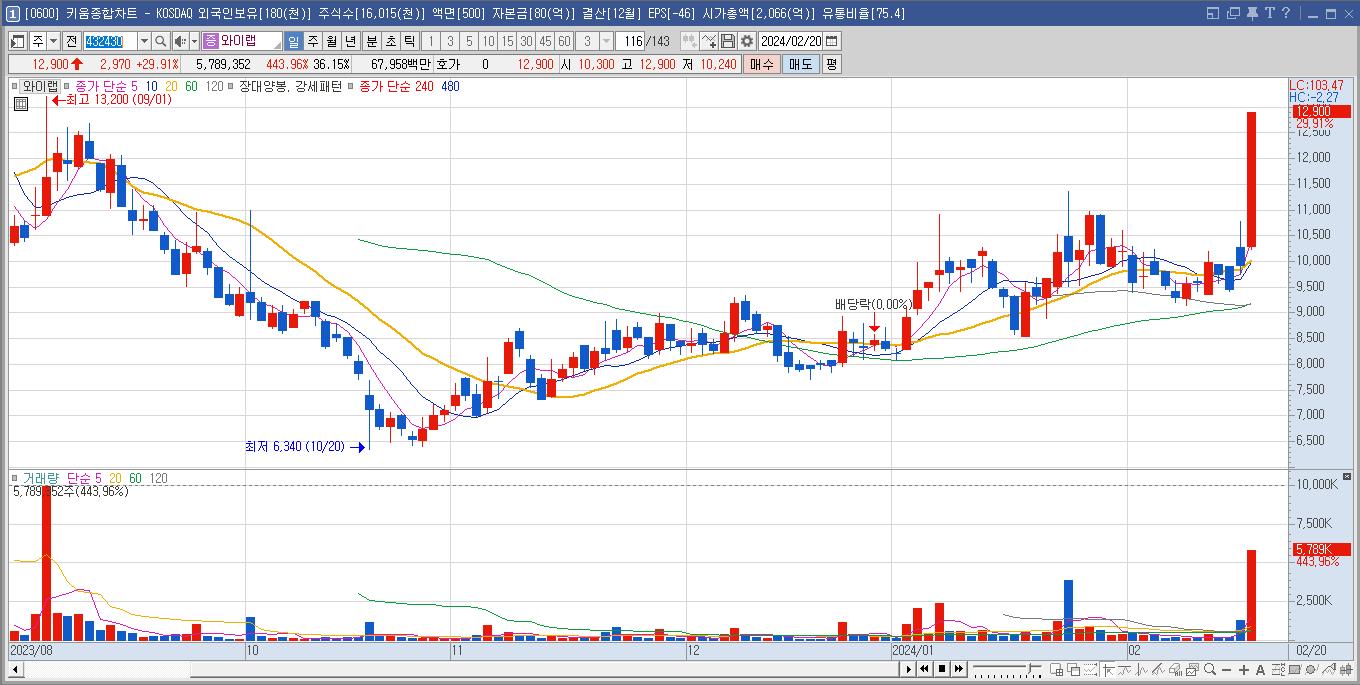Click the minus zoom-out icon

click(x=1227, y=670)
